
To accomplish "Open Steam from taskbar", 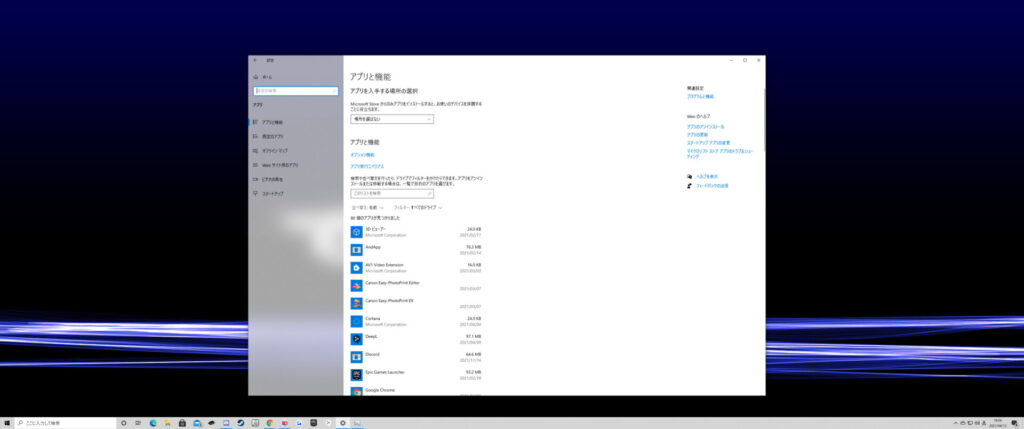I will (x=241, y=423).
